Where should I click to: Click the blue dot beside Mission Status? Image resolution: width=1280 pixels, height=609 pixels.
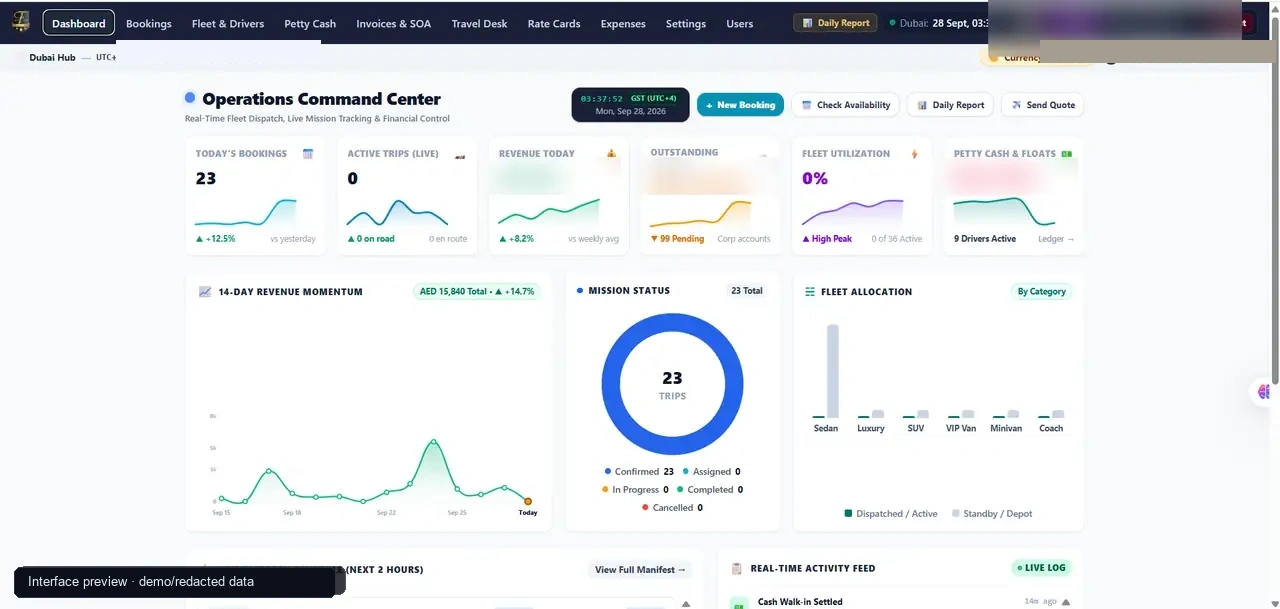pos(580,291)
